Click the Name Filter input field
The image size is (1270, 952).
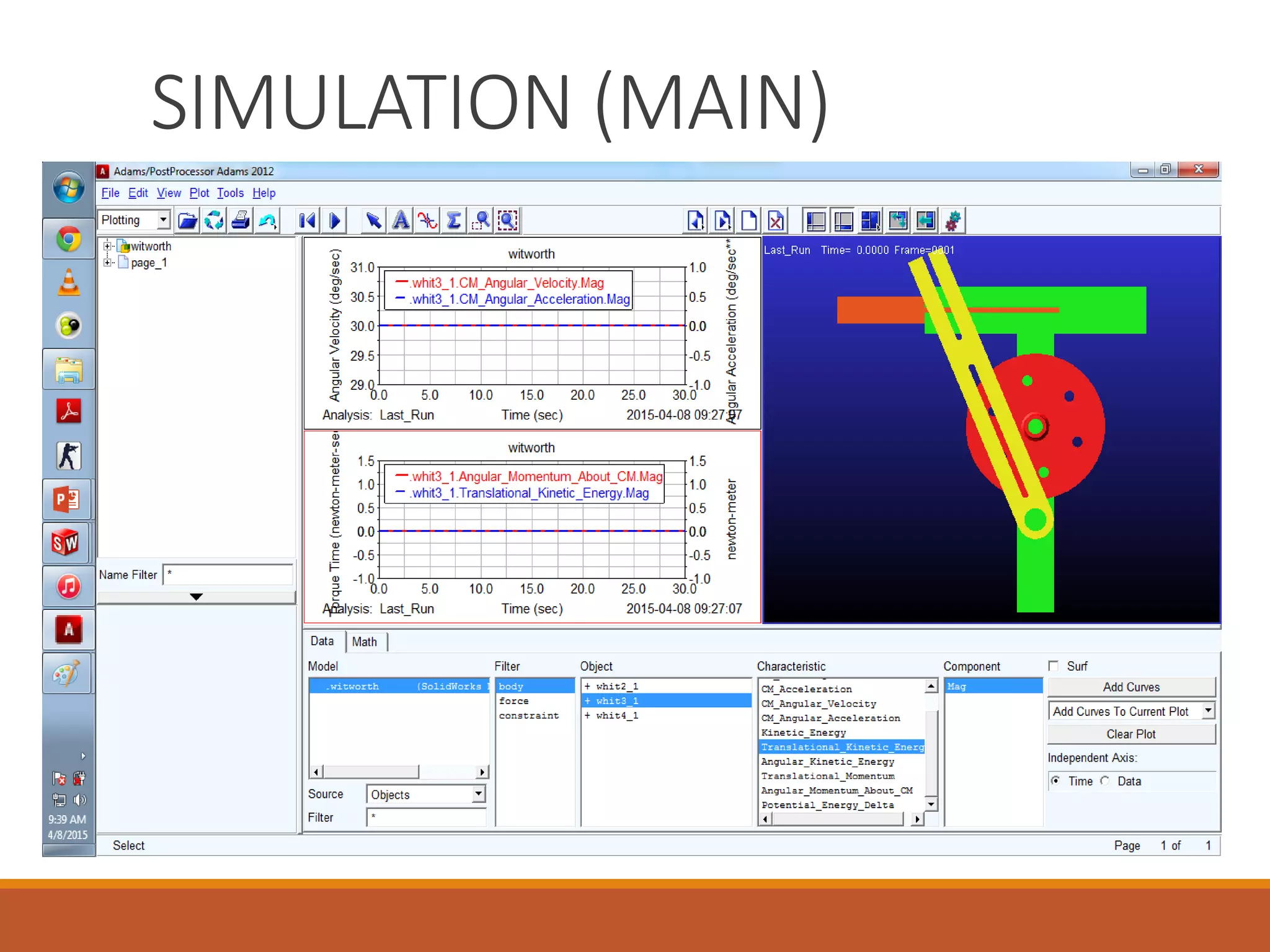coord(228,575)
